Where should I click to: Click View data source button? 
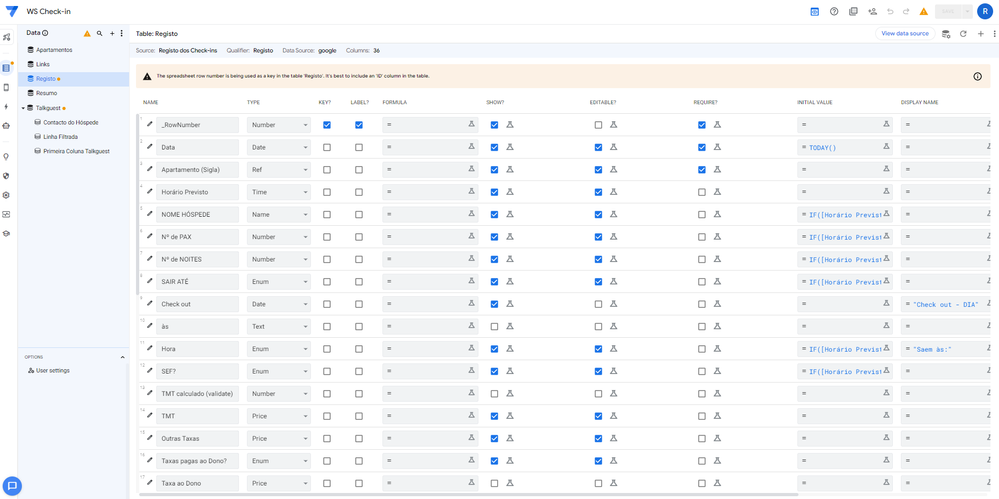905,33
